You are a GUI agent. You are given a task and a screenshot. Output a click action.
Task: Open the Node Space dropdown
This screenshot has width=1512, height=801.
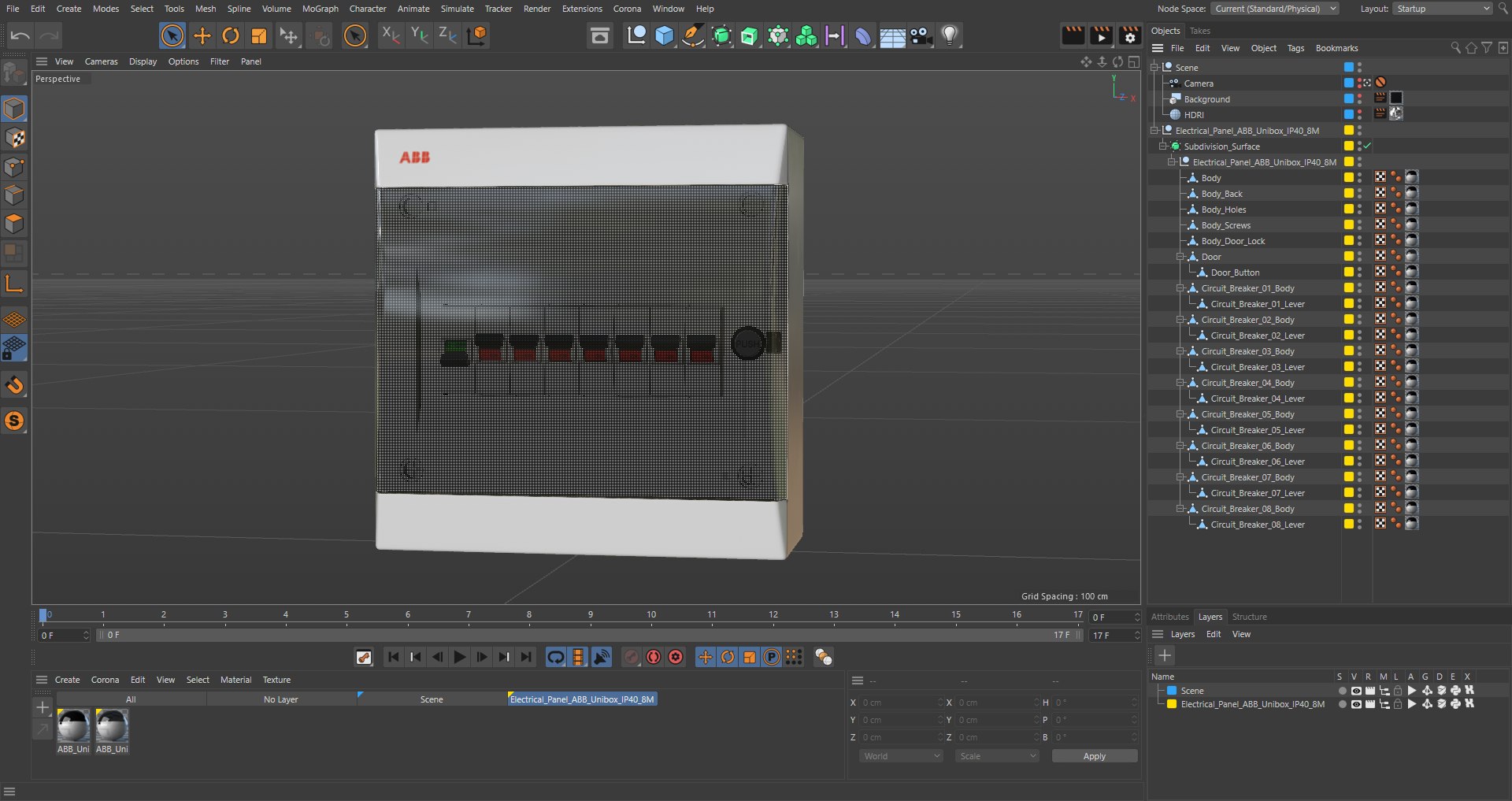click(x=1275, y=9)
